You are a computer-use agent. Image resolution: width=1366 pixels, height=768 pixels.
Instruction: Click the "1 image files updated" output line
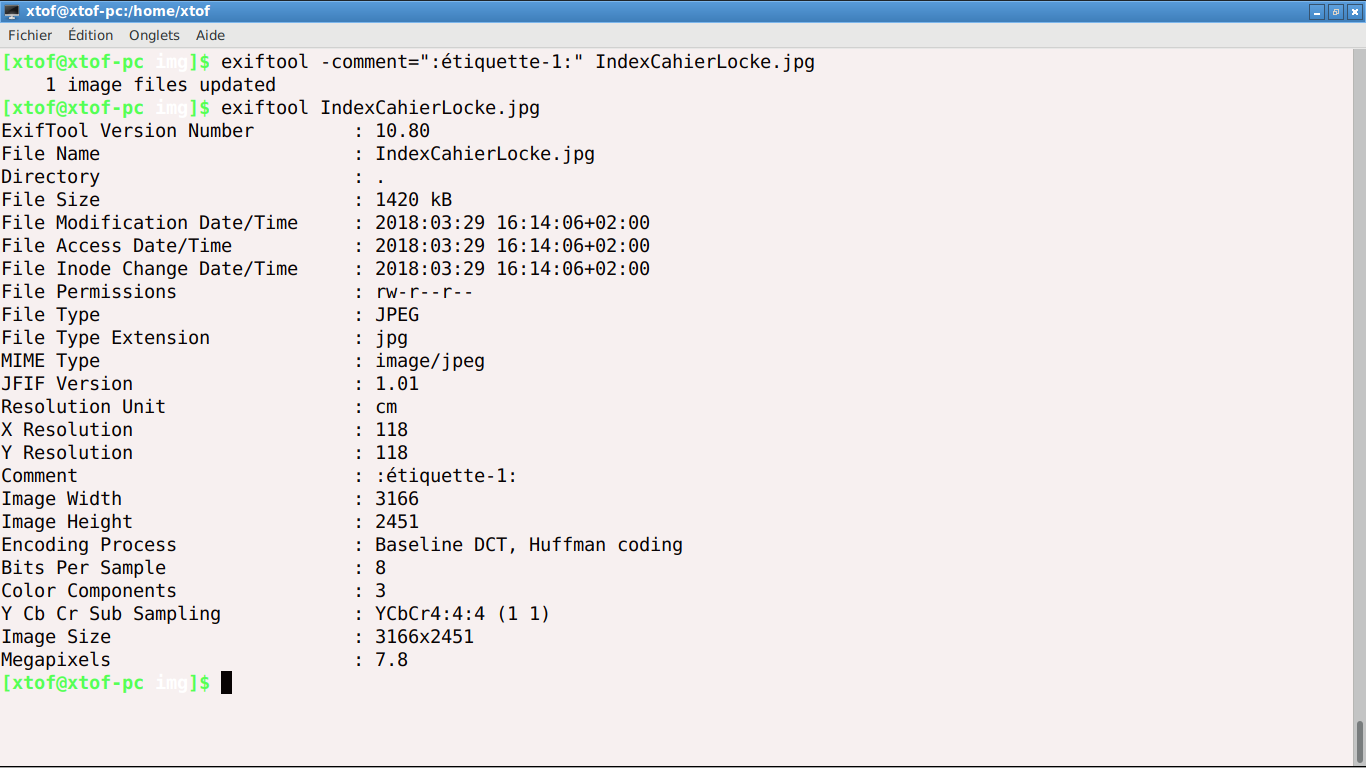[x=160, y=85]
